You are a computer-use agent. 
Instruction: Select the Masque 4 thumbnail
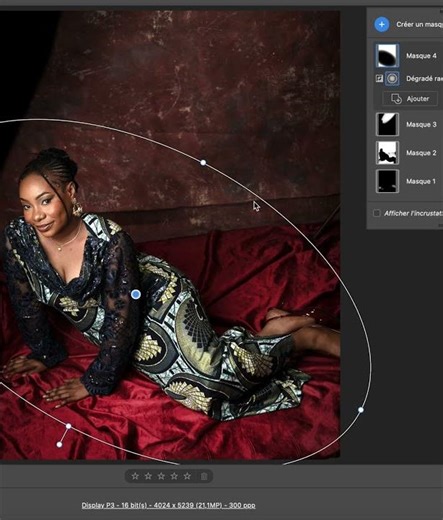387,55
